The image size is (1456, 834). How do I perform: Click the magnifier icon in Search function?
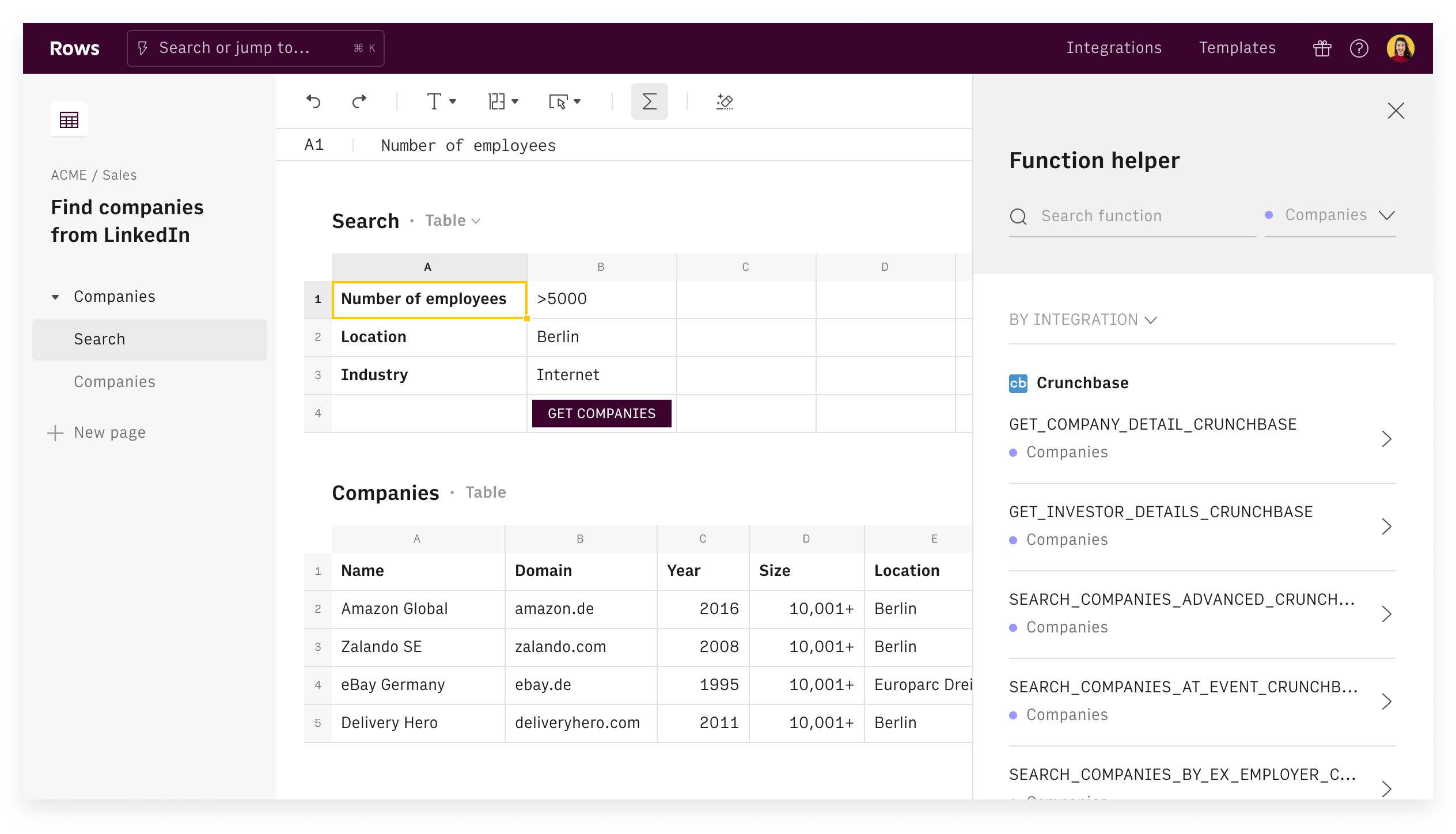pyautogui.click(x=1018, y=217)
